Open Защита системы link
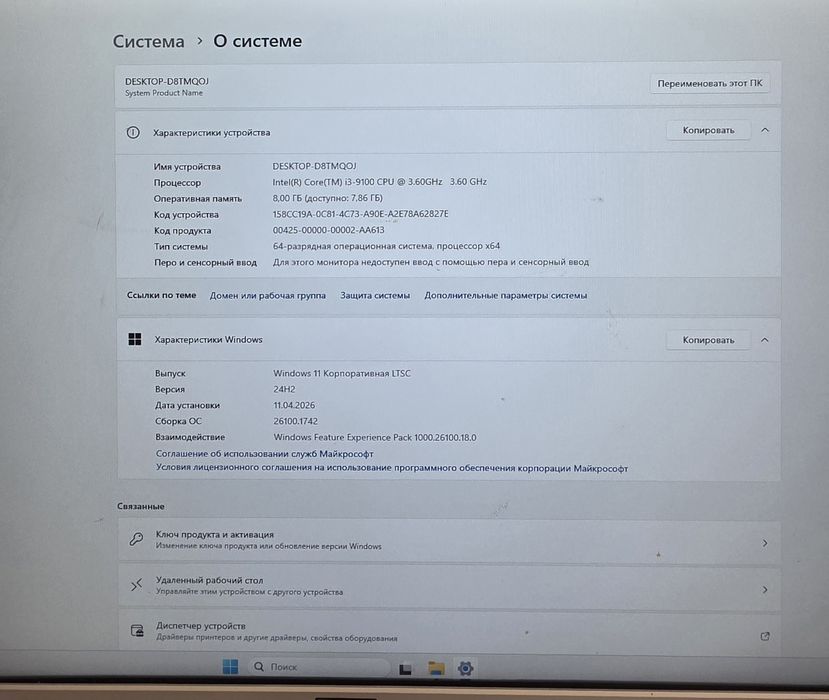829x700 pixels. (375, 296)
